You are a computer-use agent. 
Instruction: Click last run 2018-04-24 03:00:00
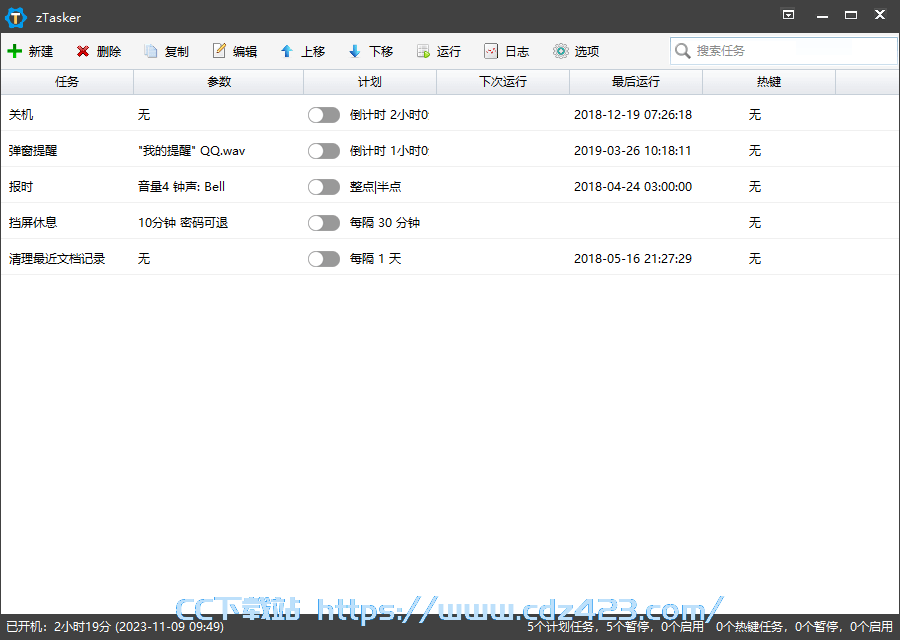click(633, 187)
